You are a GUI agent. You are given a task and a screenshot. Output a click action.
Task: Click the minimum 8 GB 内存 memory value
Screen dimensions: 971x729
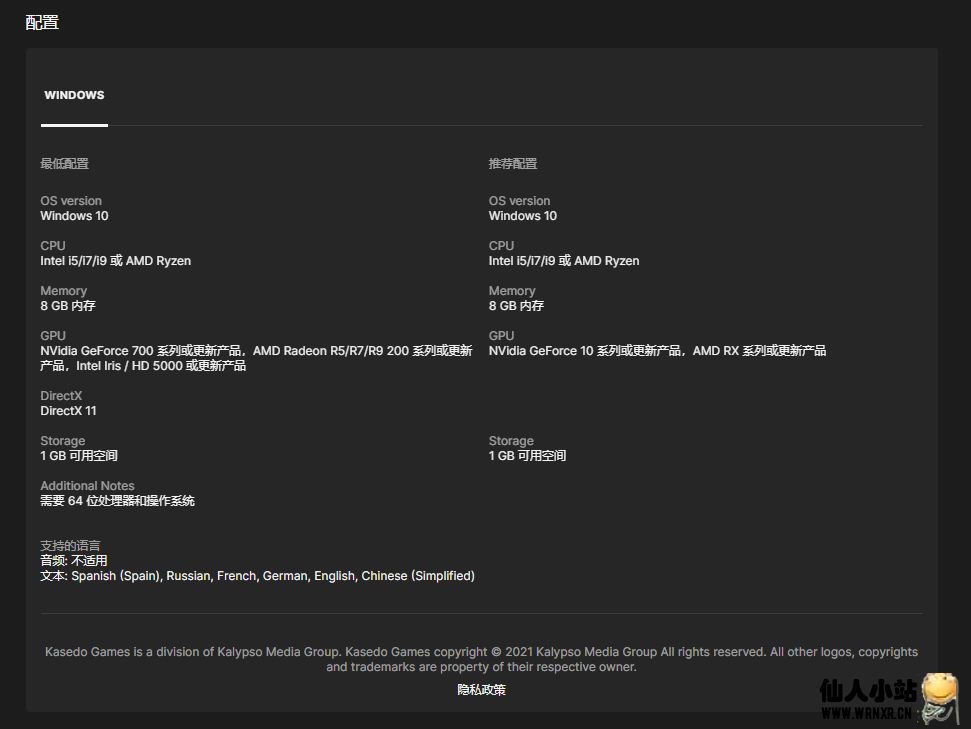pyautogui.click(x=68, y=306)
